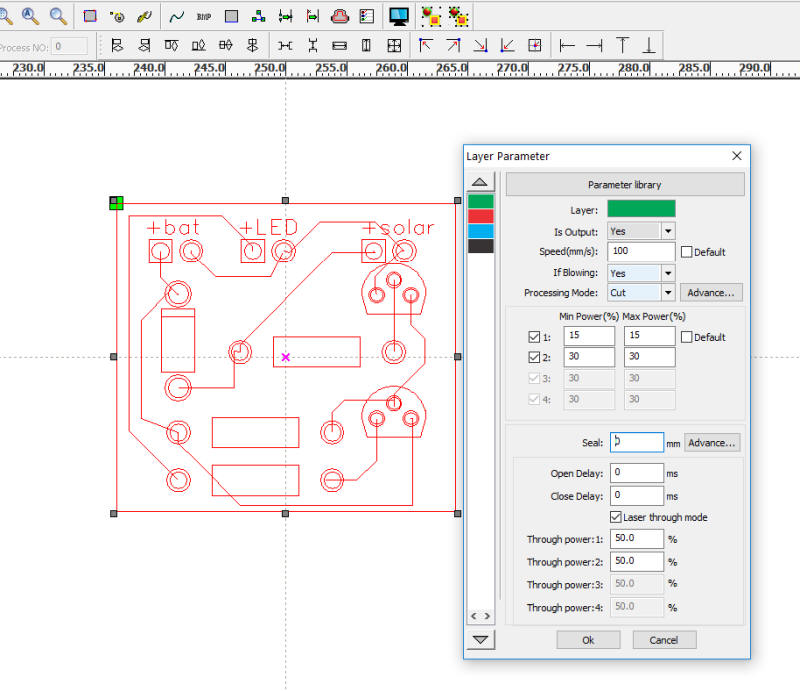Move object to bottom-right corner icon

(480, 46)
